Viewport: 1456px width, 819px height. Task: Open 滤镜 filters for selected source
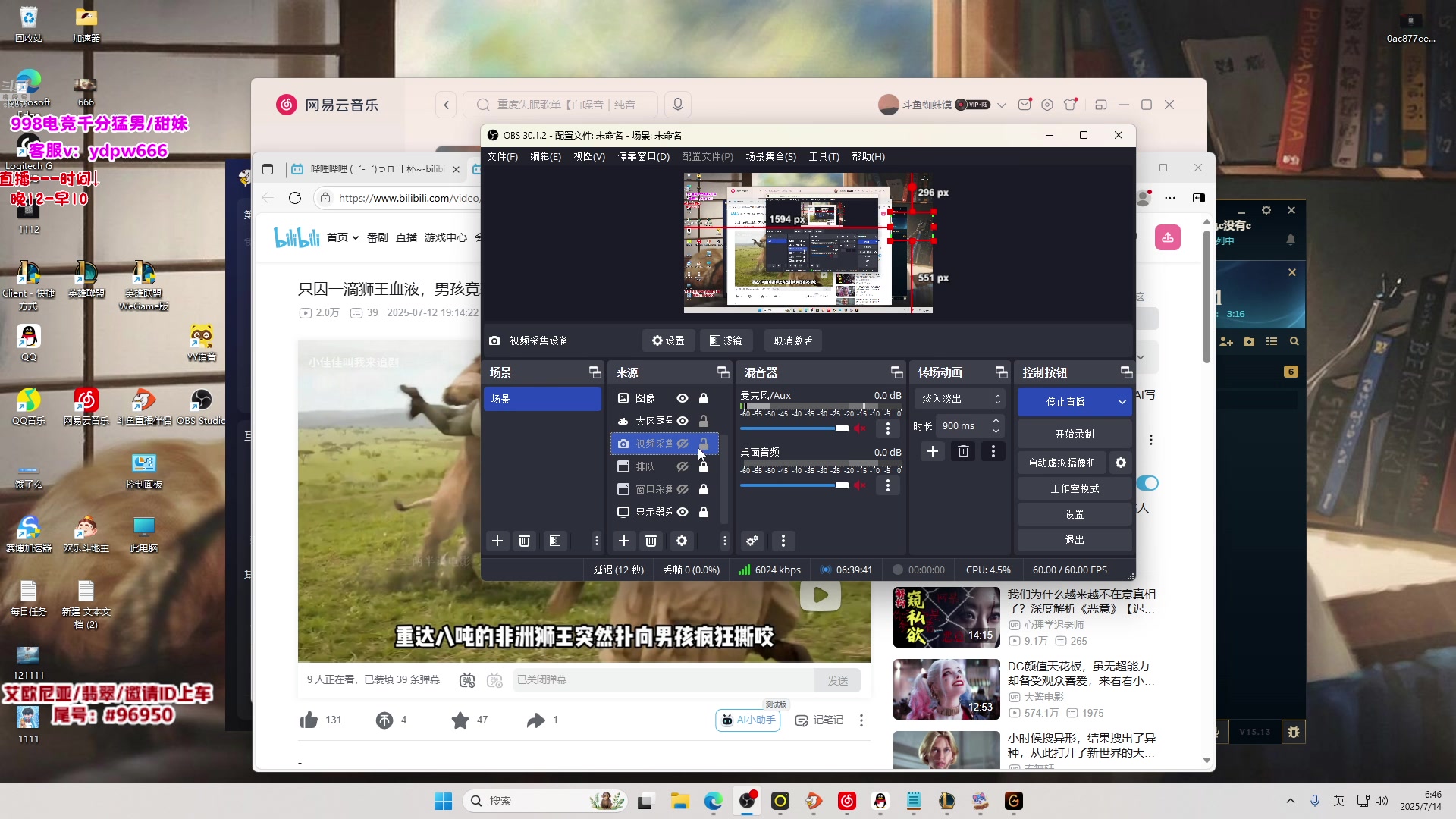click(x=726, y=341)
